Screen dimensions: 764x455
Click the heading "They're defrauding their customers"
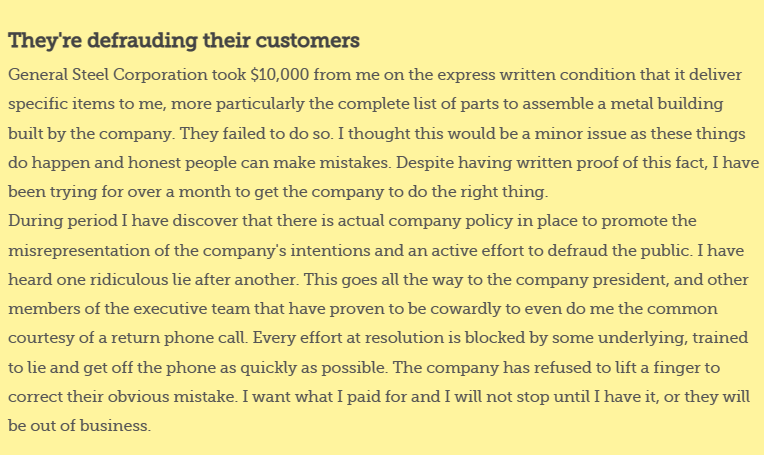click(x=184, y=41)
